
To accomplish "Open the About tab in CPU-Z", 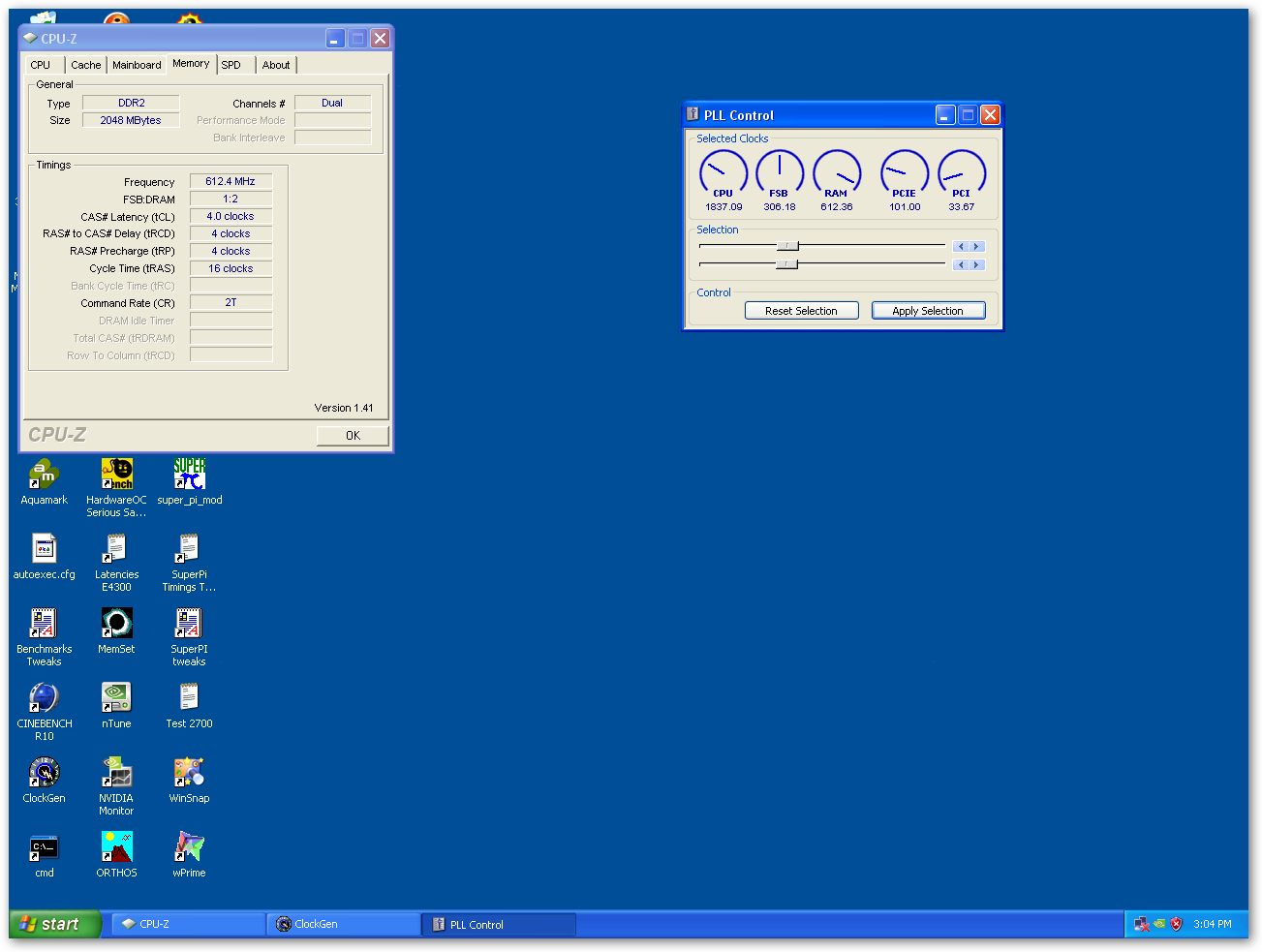I will click(276, 65).
